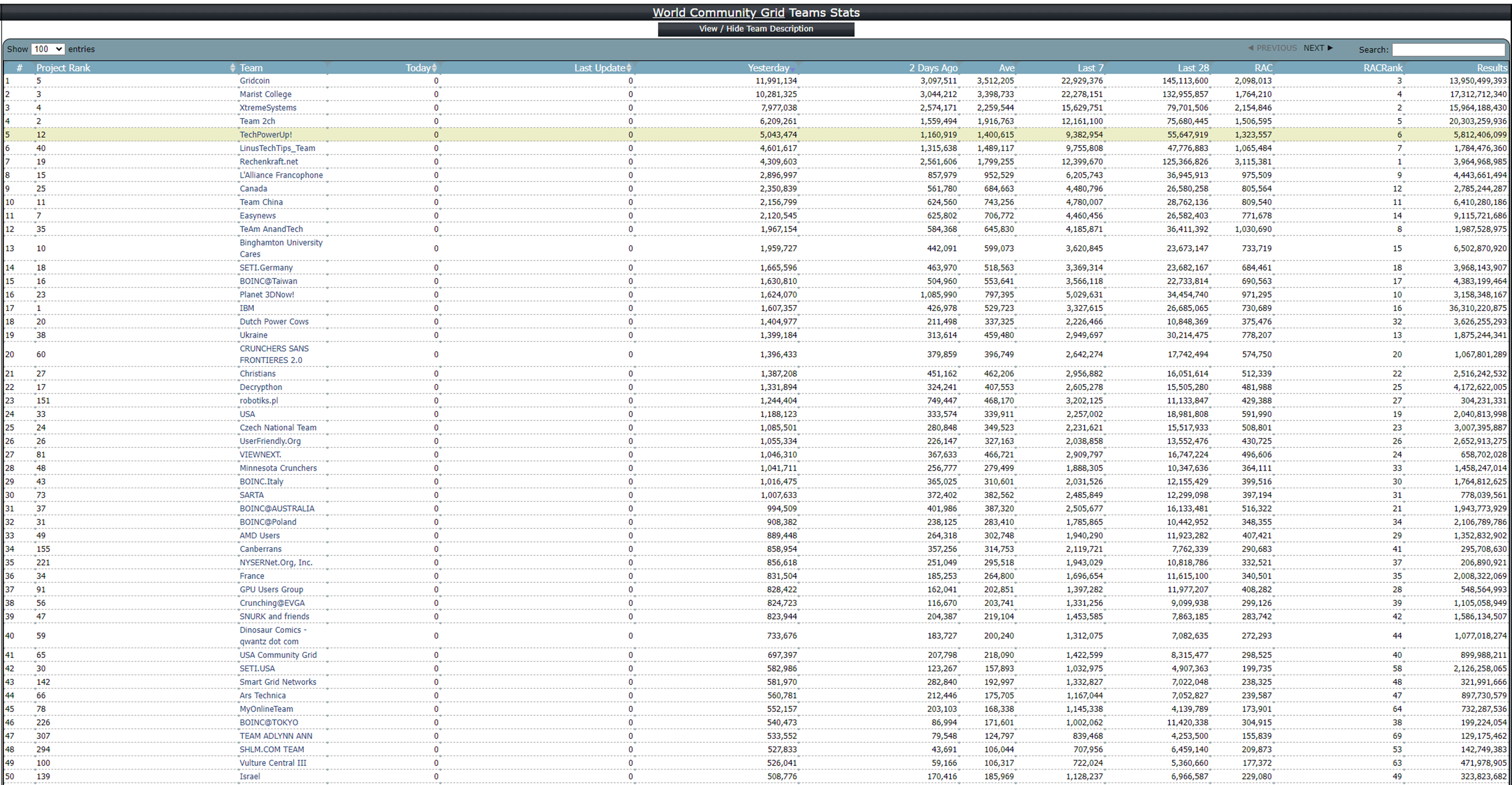
Task: Open the Dutch Power Cows link
Action: point(274,322)
